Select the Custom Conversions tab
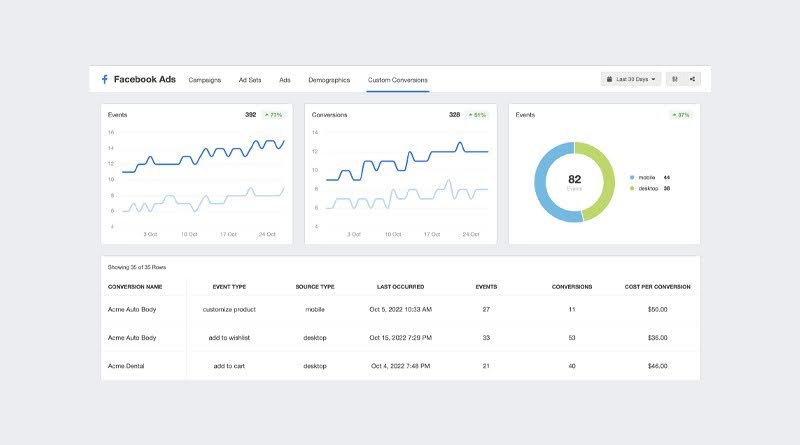 [x=397, y=80]
